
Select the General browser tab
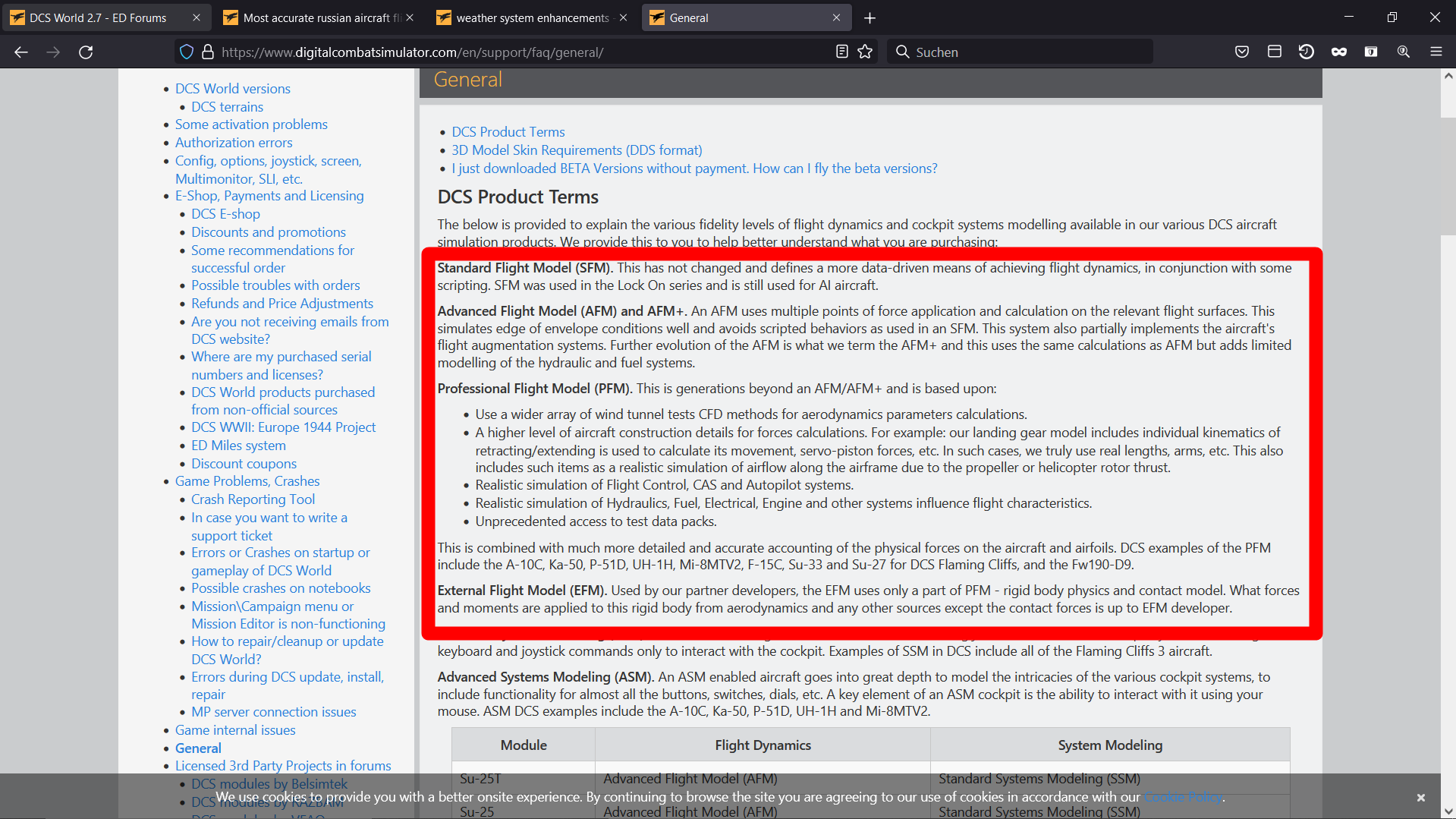(x=747, y=17)
